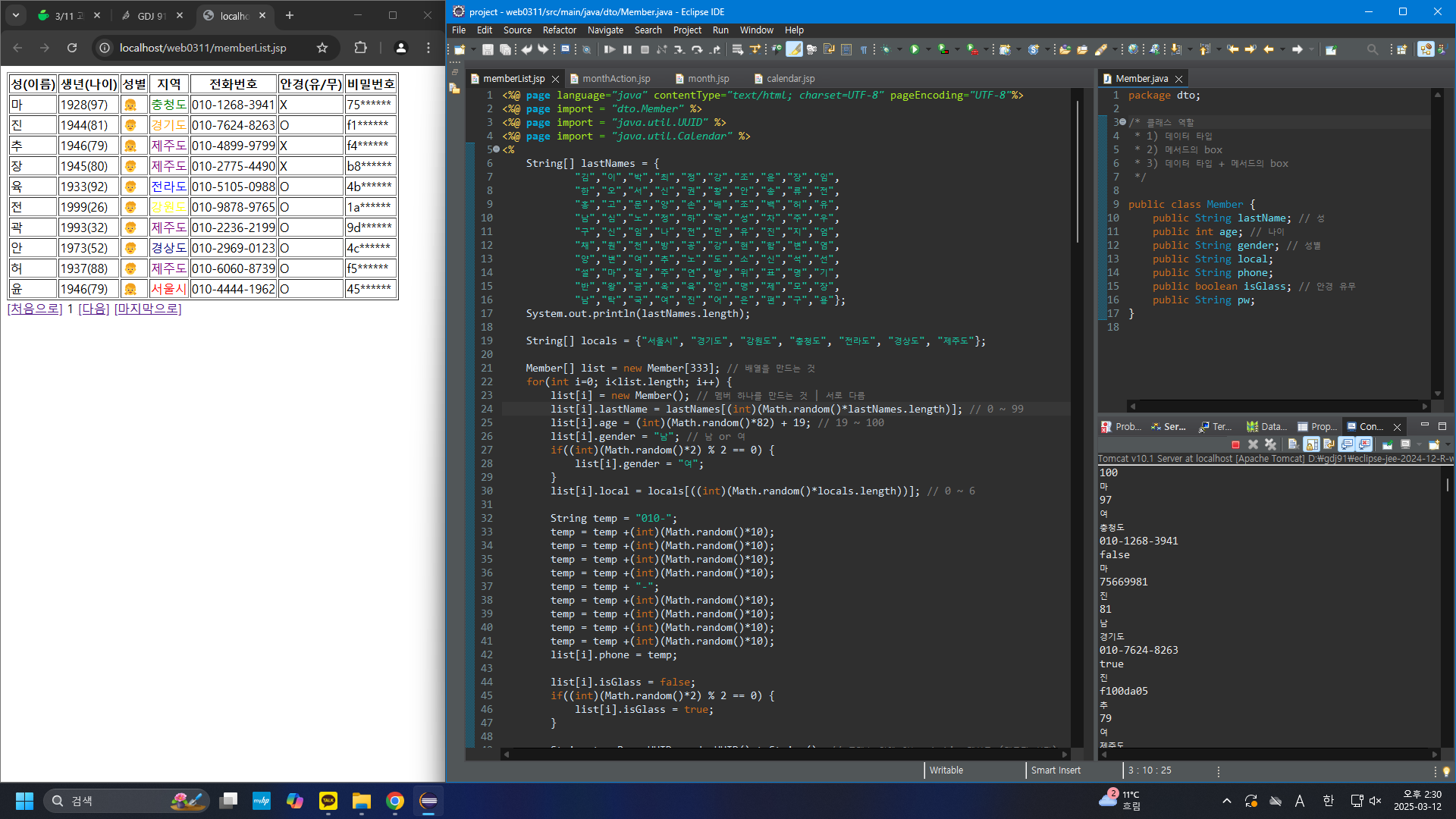Open the Eclipse toolbar search magnifier
The width and height of the screenshot is (1456, 819).
coord(1372,49)
